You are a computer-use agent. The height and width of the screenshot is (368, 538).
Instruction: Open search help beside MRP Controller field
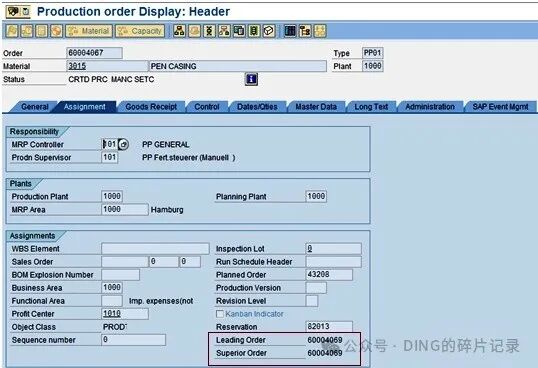click(123, 144)
